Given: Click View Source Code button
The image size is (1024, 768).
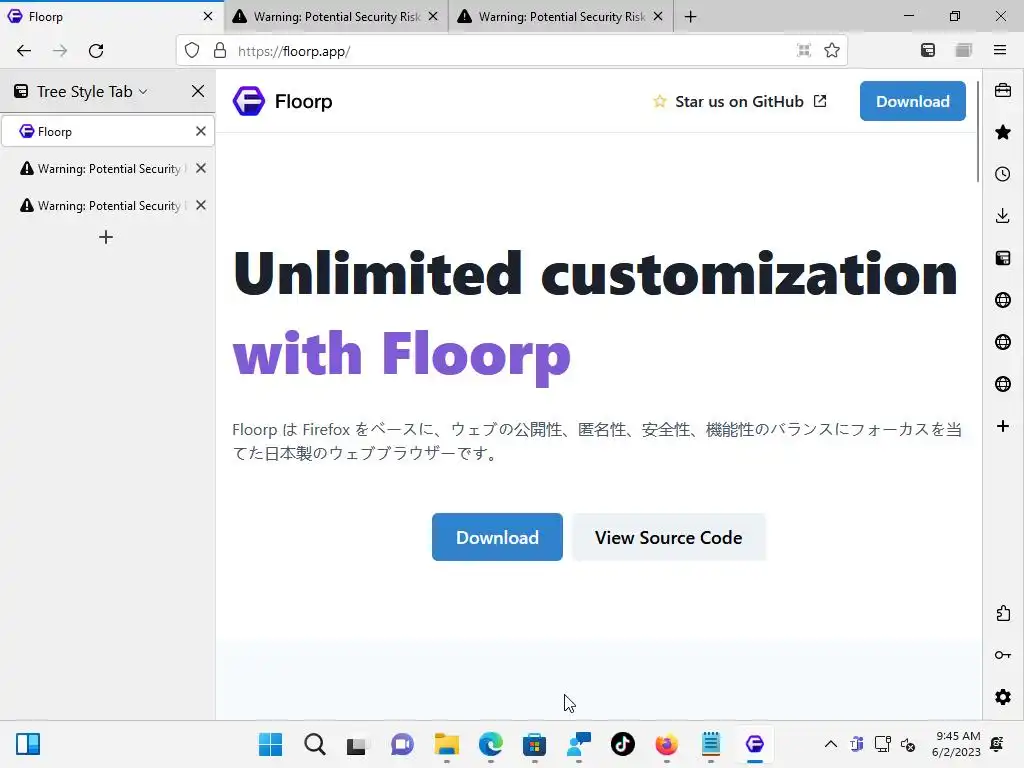Looking at the screenshot, I should tap(668, 537).
